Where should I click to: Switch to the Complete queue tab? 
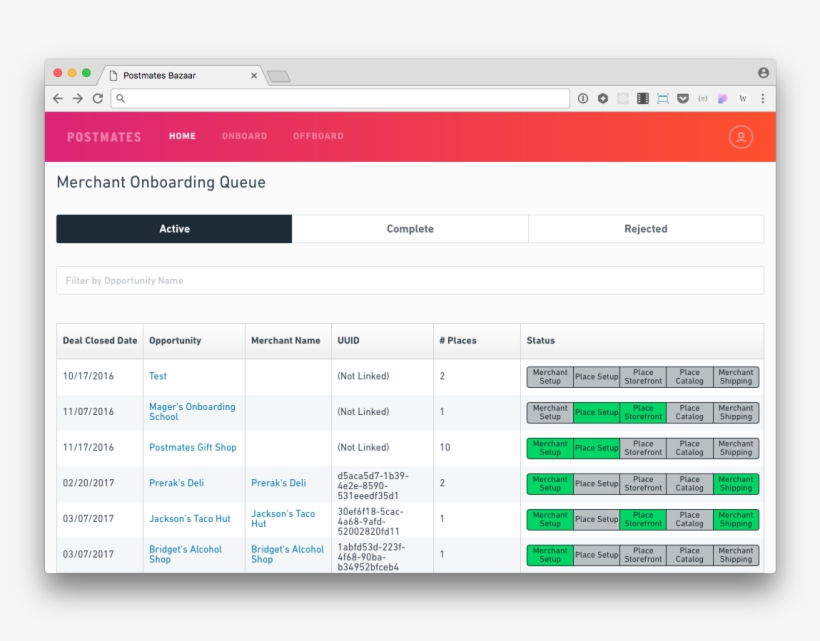(x=410, y=229)
